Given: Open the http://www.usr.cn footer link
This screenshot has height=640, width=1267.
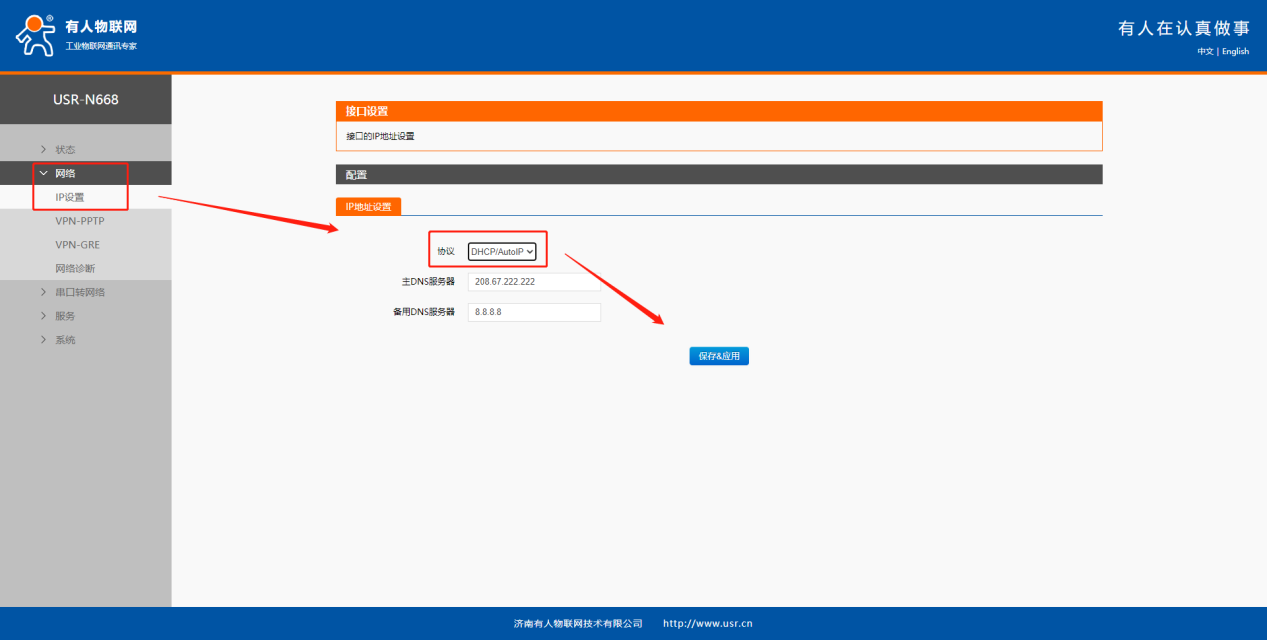Looking at the screenshot, I should [707, 624].
